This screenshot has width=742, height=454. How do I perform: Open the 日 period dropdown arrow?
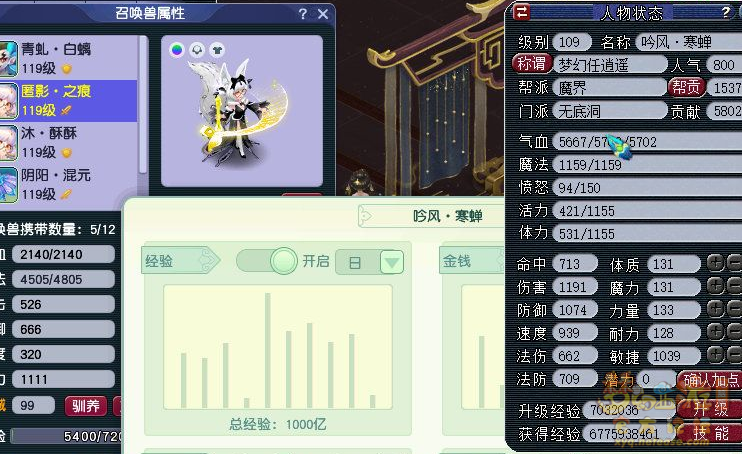coord(391,262)
